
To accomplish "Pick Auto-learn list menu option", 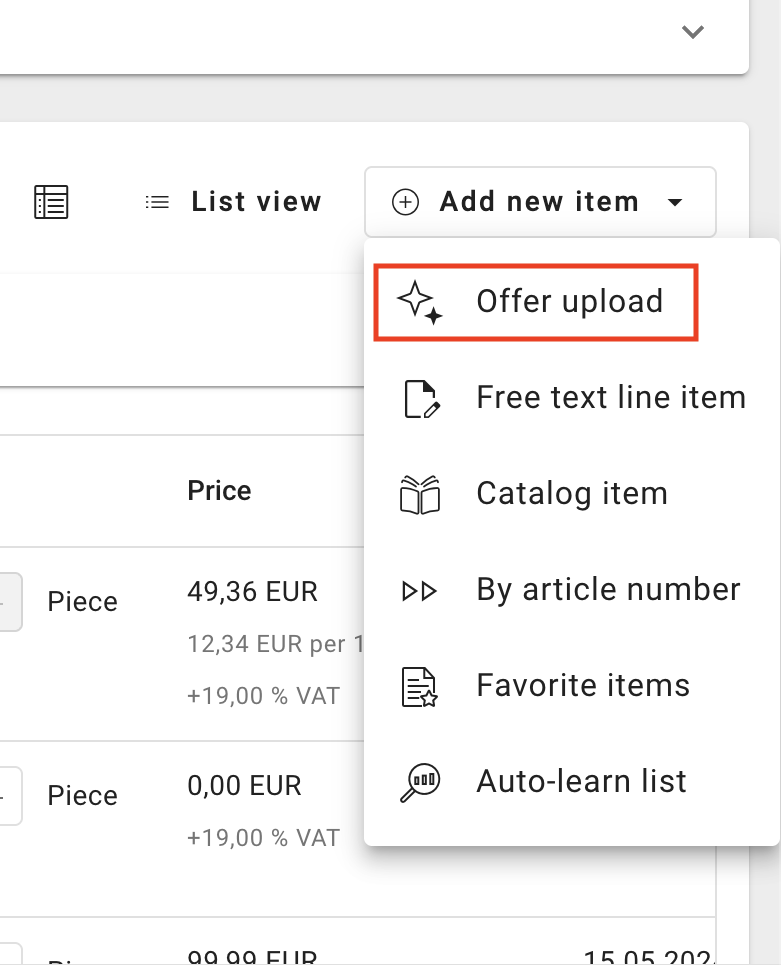I will [x=581, y=782].
